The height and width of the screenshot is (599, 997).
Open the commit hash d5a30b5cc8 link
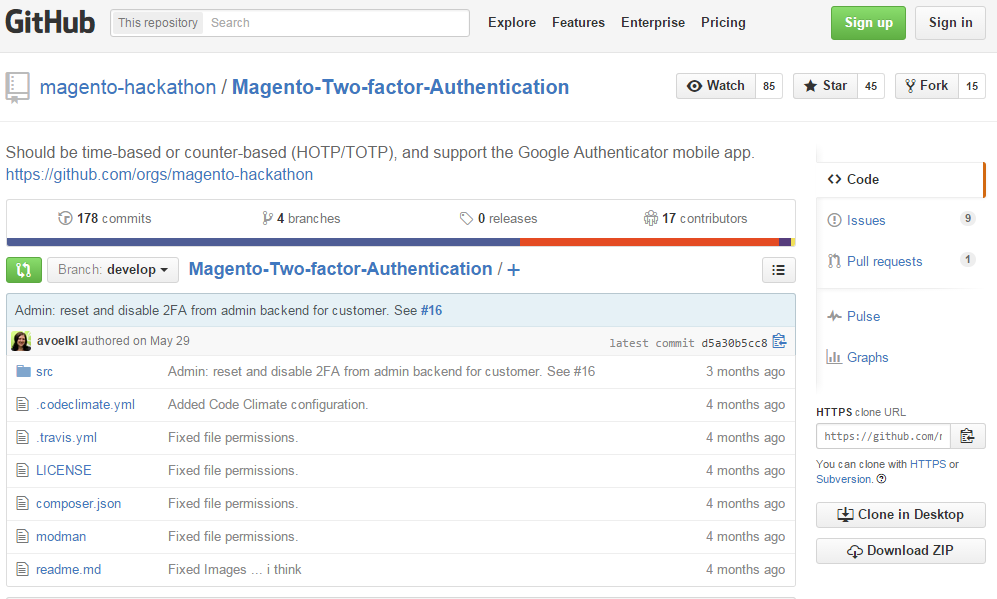pyautogui.click(x=734, y=343)
